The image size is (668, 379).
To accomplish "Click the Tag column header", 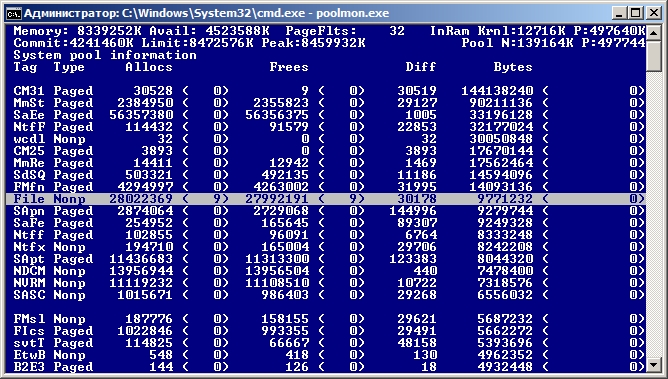I will pyautogui.click(x=26, y=67).
